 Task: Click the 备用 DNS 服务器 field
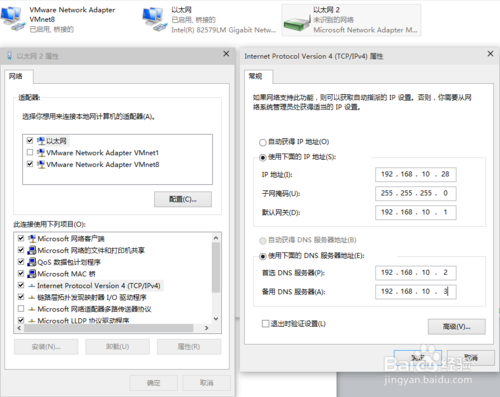(416, 292)
